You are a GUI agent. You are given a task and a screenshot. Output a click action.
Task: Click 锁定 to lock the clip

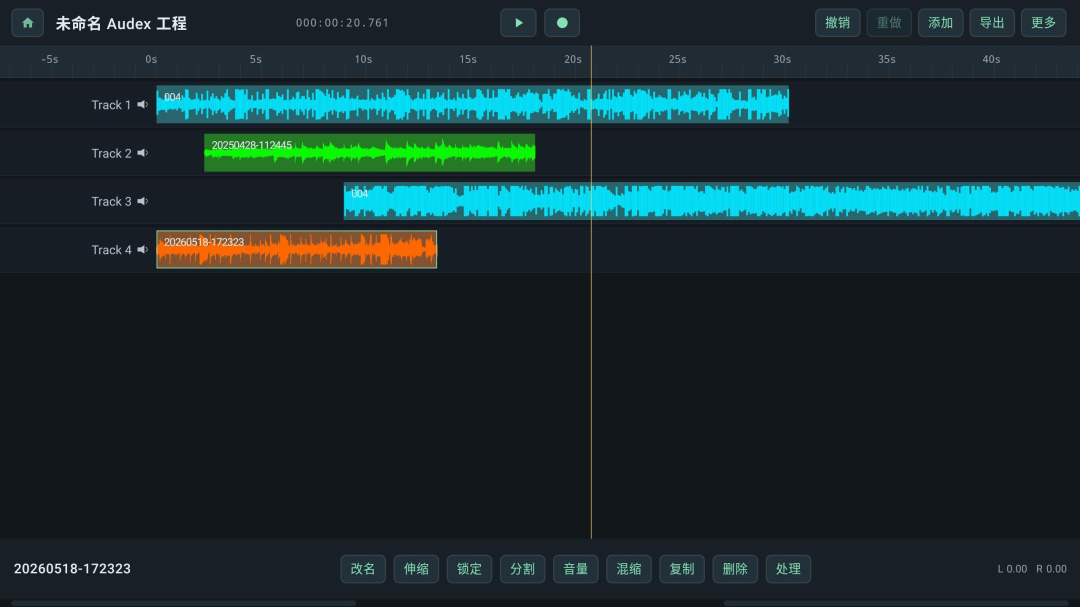click(469, 569)
